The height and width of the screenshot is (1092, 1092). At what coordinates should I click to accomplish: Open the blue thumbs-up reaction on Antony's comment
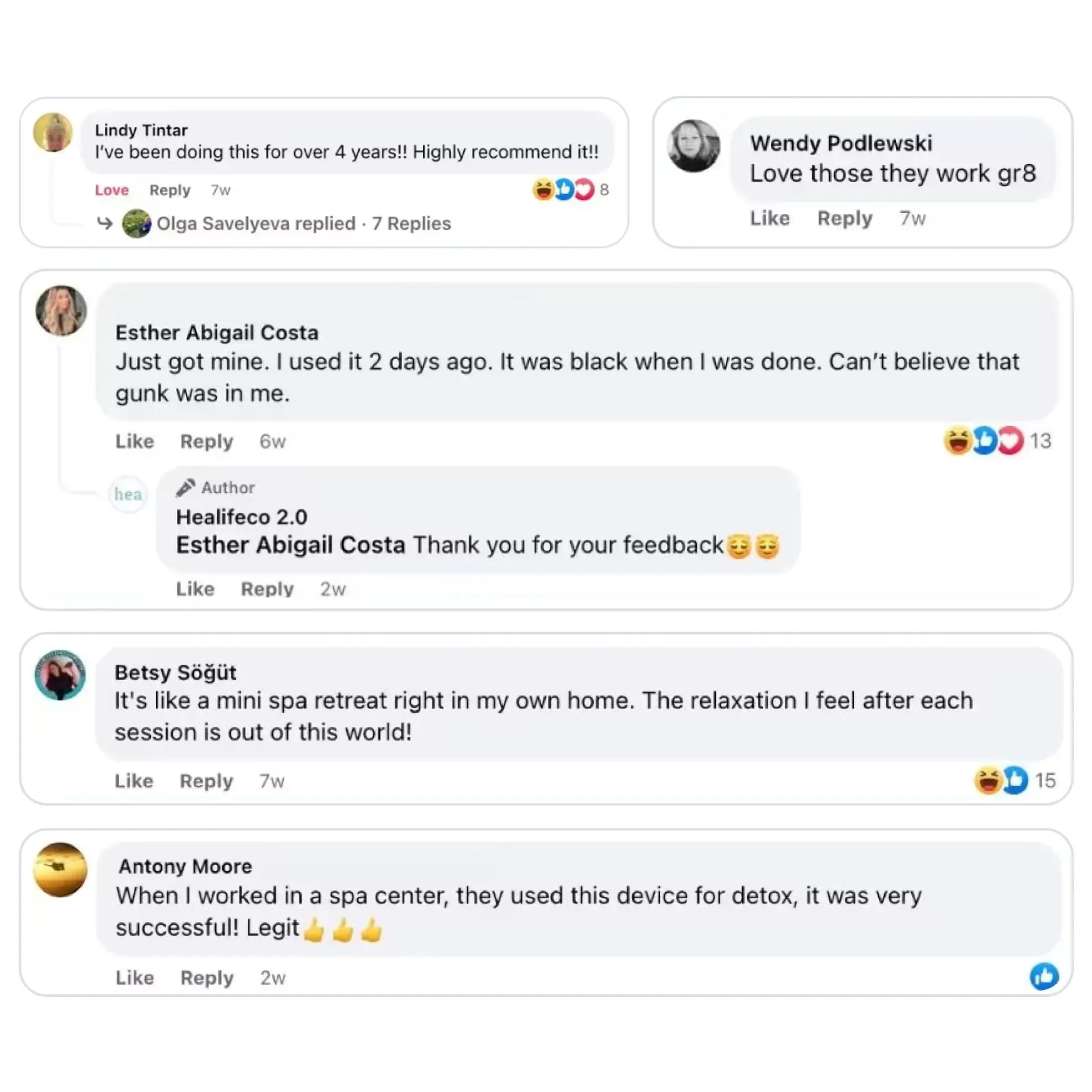(x=1043, y=976)
